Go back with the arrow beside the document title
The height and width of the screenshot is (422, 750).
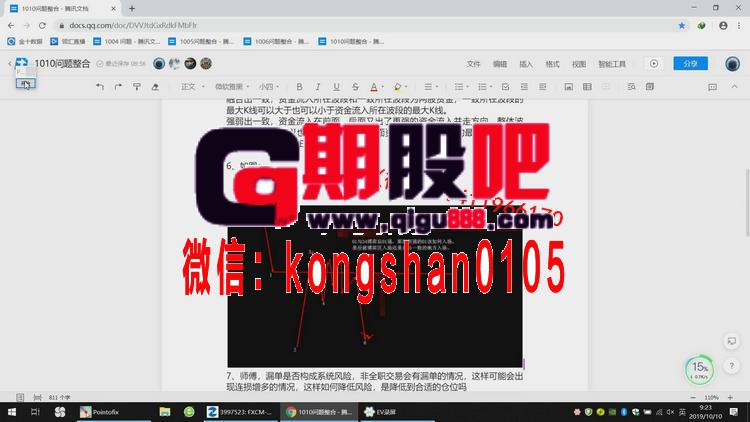pos(10,63)
